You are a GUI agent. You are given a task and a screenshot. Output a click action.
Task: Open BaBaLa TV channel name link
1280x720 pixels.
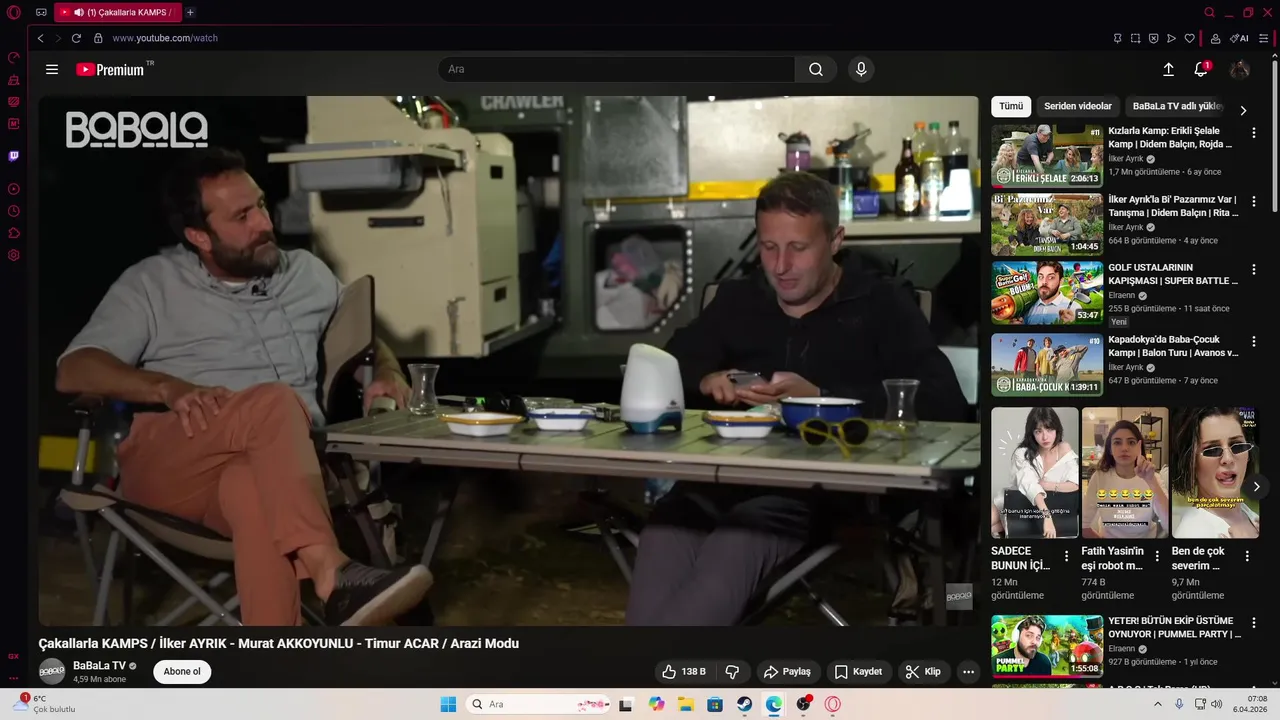(99, 665)
